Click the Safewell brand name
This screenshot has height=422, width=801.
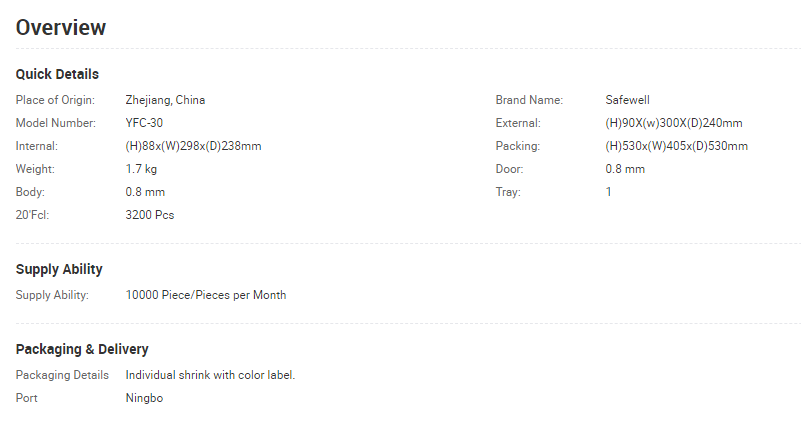click(627, 100)
